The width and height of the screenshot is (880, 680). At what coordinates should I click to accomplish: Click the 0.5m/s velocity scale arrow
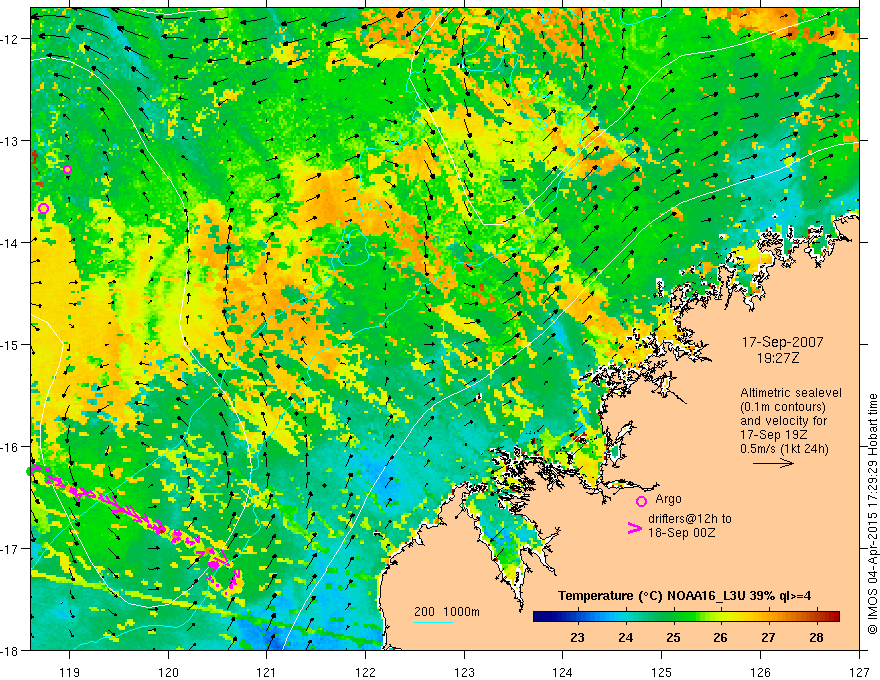pos(773,463)
